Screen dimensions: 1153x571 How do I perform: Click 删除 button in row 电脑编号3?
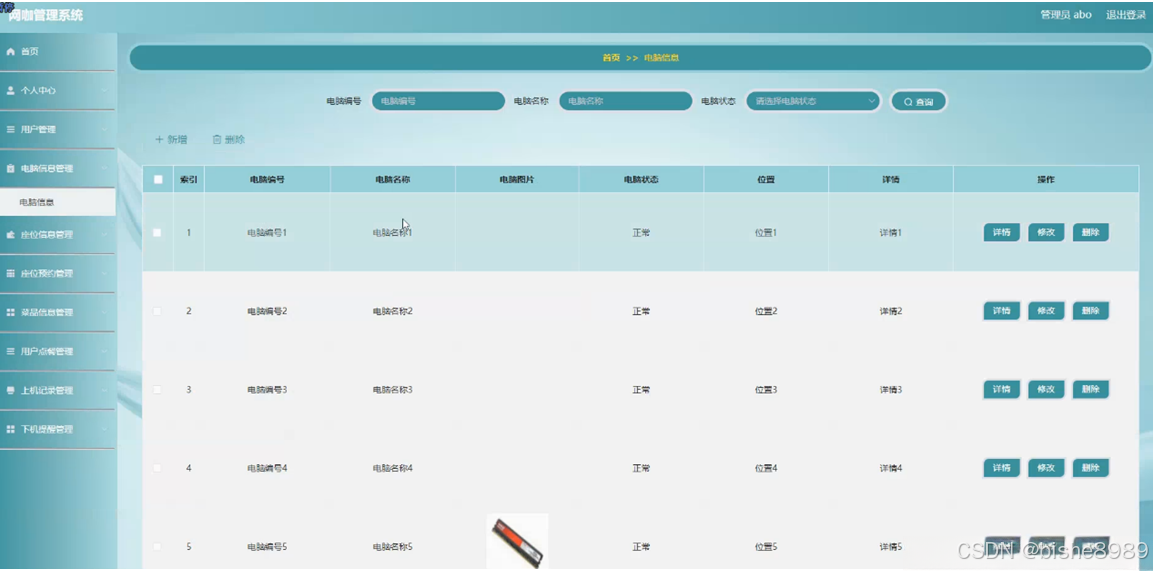point(1090,389)
